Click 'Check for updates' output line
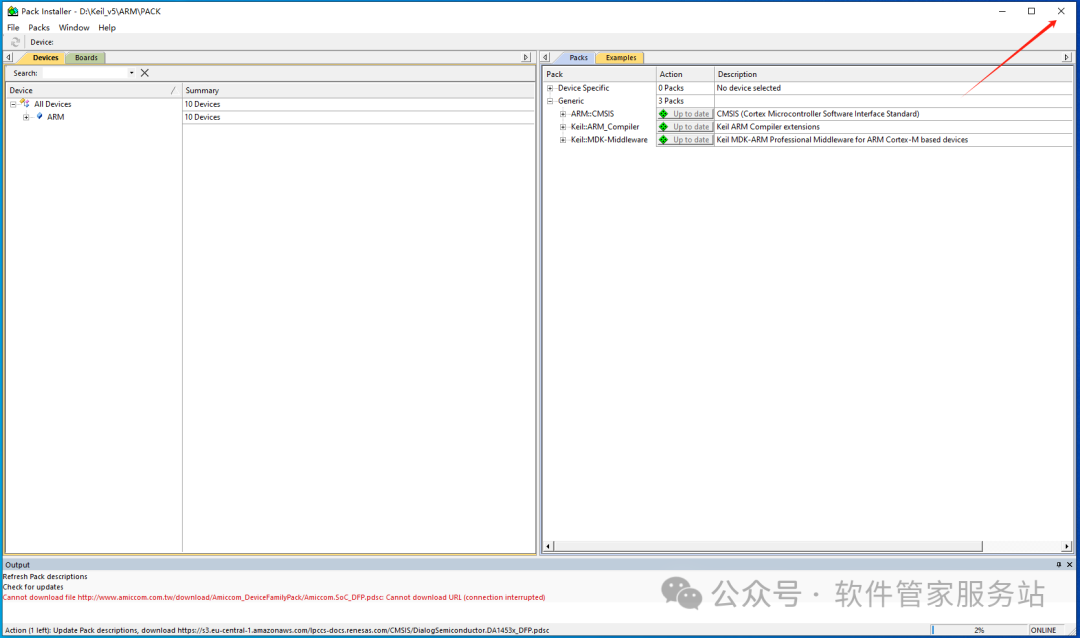The width and height of the screenshot is (1080, 638). pyautogui.click(x=32, y=587)
